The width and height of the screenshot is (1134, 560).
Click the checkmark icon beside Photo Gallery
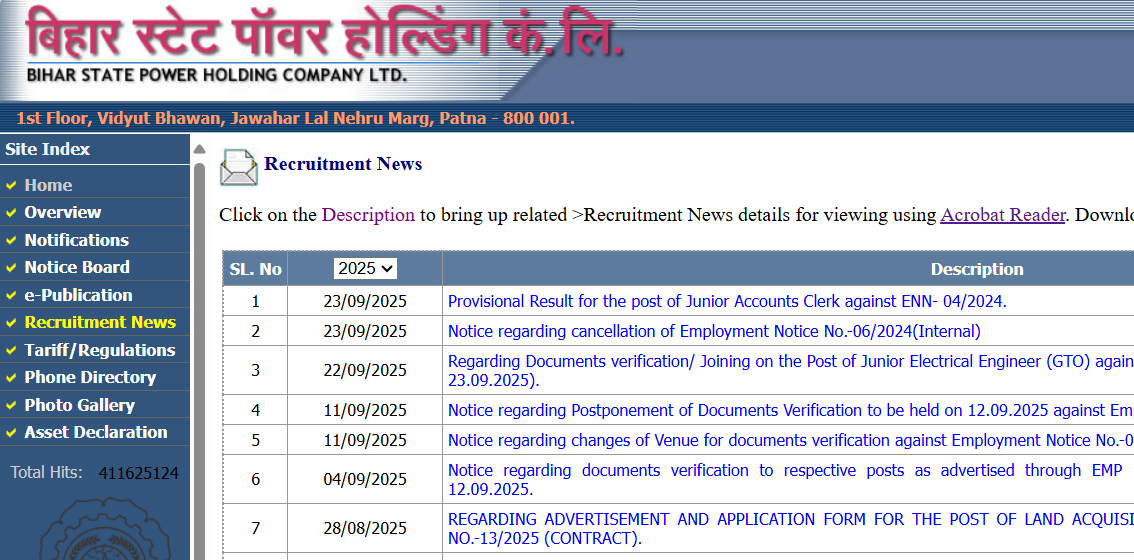pos(11,406)
